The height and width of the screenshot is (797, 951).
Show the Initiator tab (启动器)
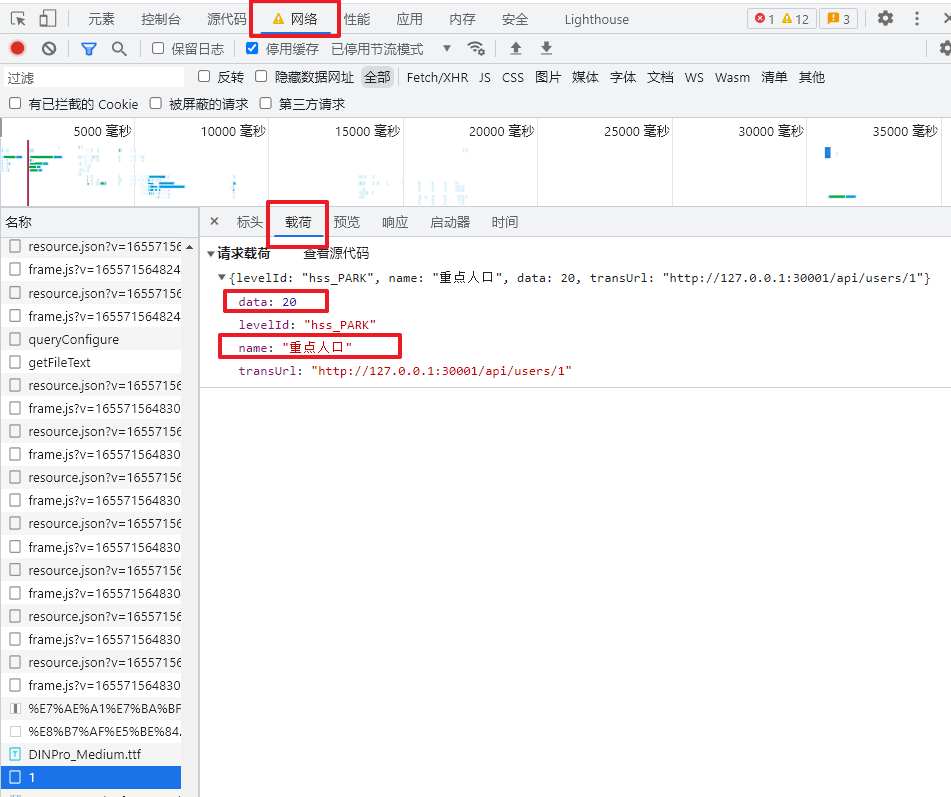pos(450,222)
